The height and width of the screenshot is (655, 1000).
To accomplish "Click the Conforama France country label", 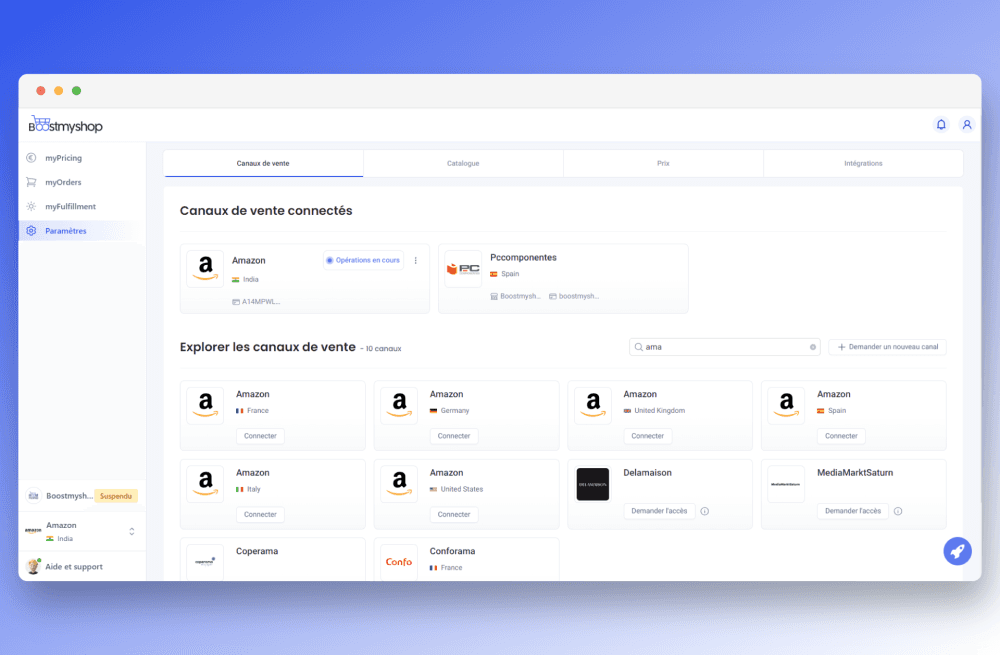I will (x=452, y=568).
